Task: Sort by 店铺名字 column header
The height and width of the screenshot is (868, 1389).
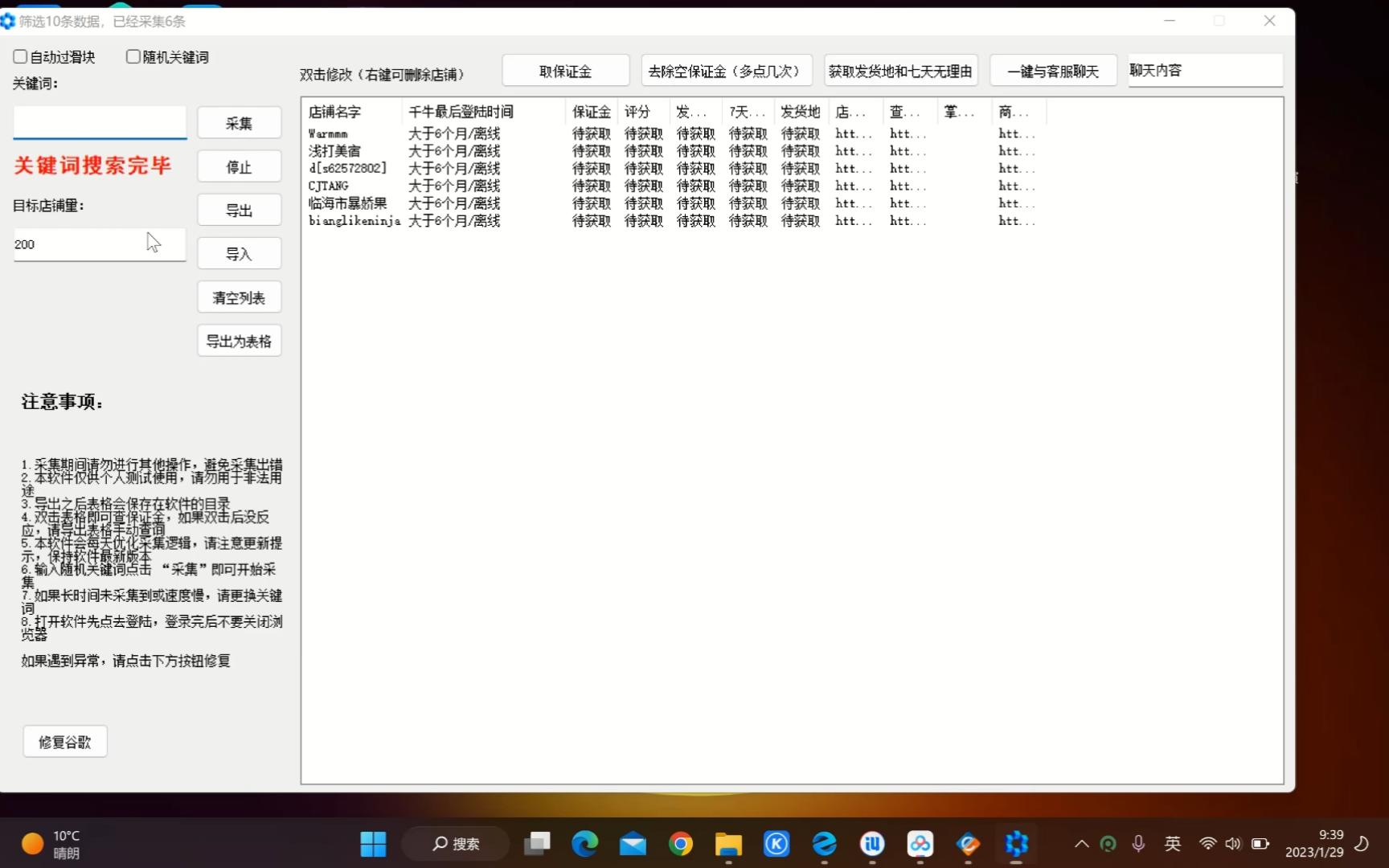Action: (352, 112)
